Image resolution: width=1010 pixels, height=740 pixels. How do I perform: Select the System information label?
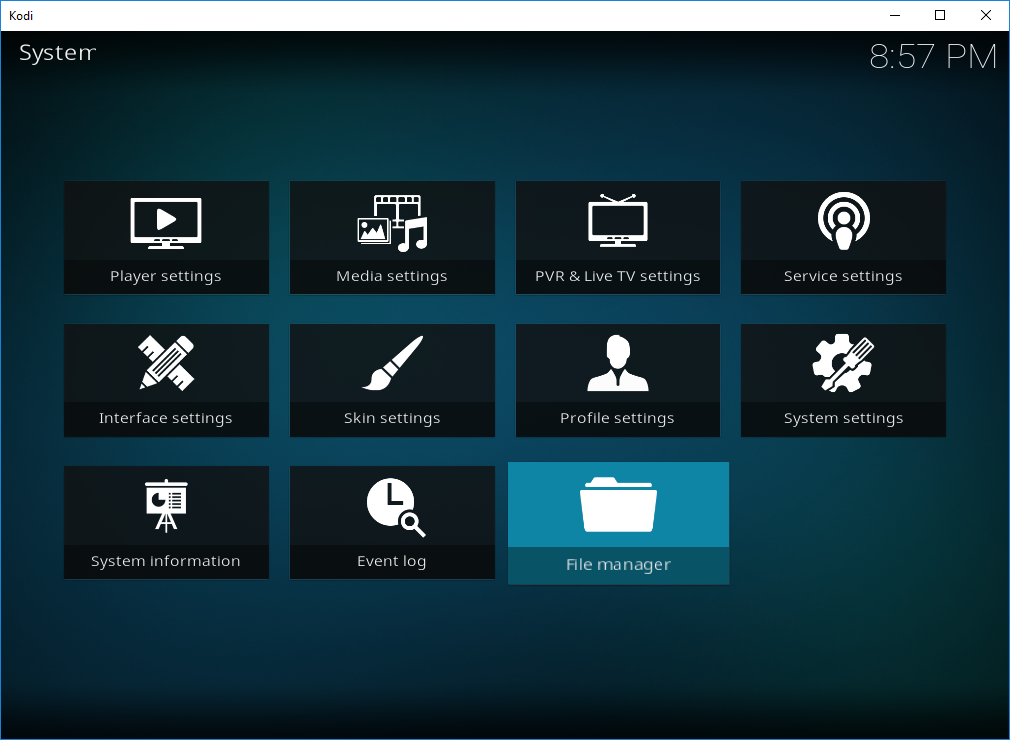point(166,561)
